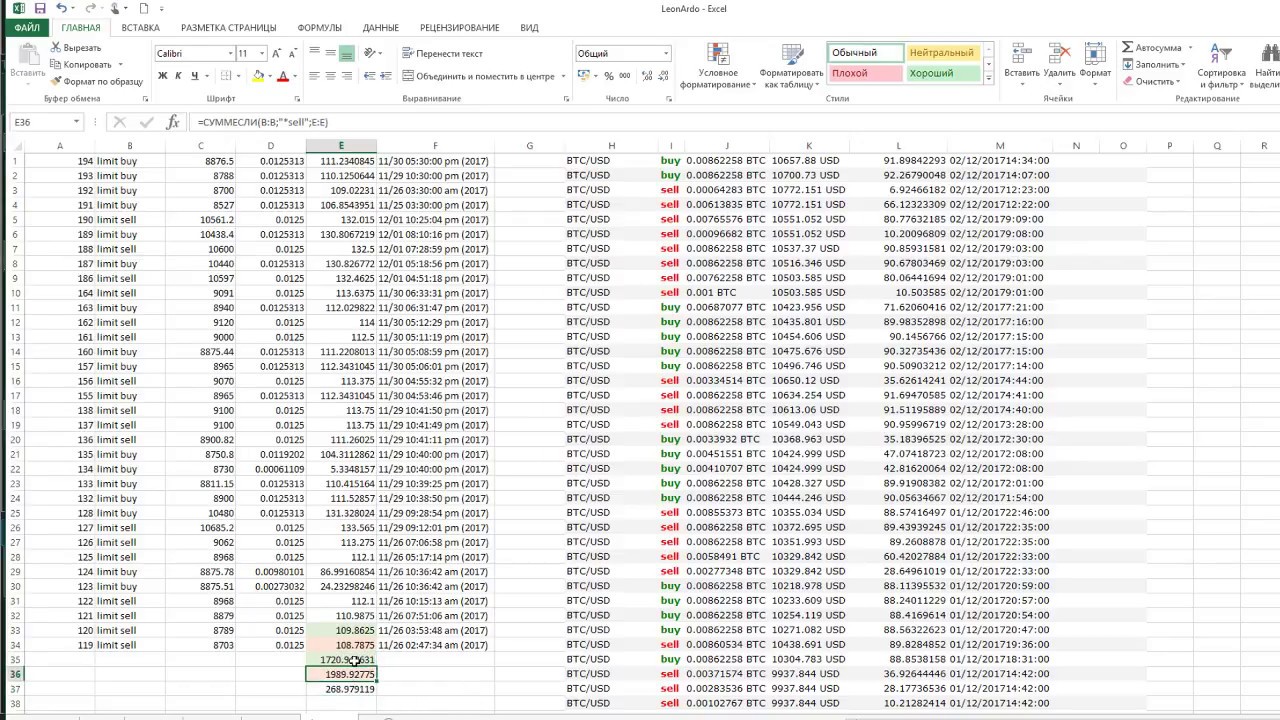This screenshot has height=720, width=1280.
Task: Click Очистить clear button
Action: pyautogui.click(x=1150, y=81)
